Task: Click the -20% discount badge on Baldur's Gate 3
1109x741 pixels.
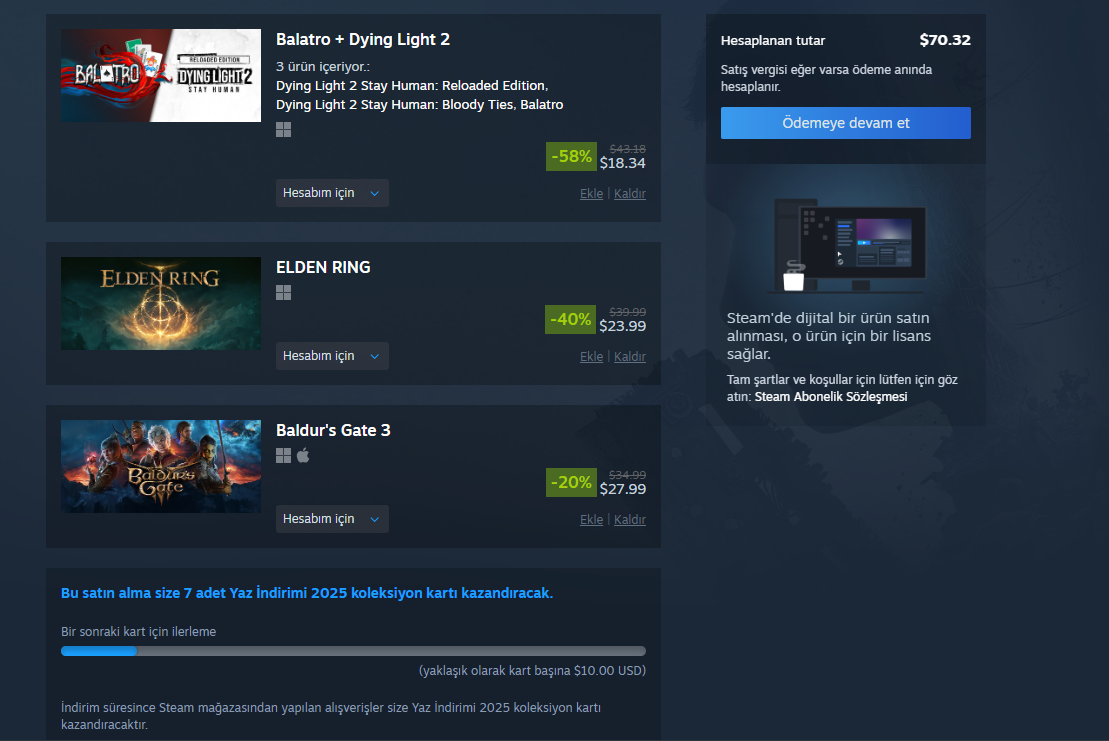Action: [571, 482]
